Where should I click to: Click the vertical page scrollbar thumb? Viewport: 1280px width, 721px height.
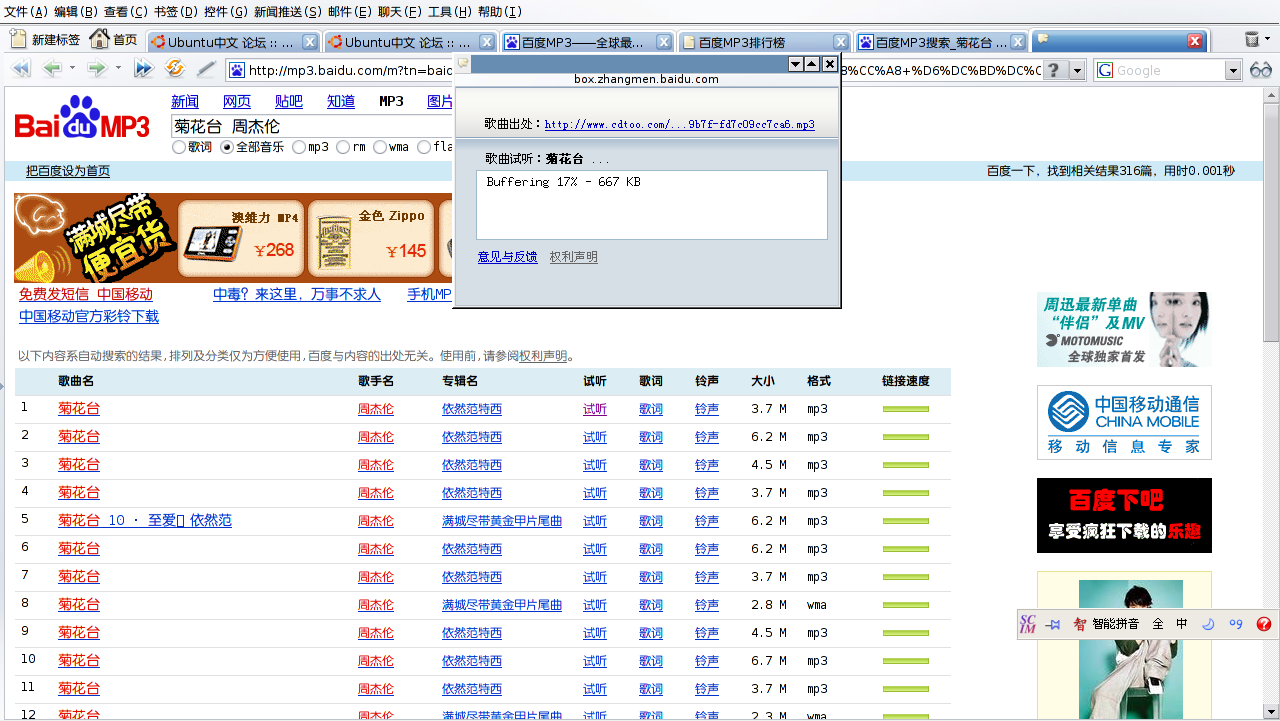click(1271, 221)
